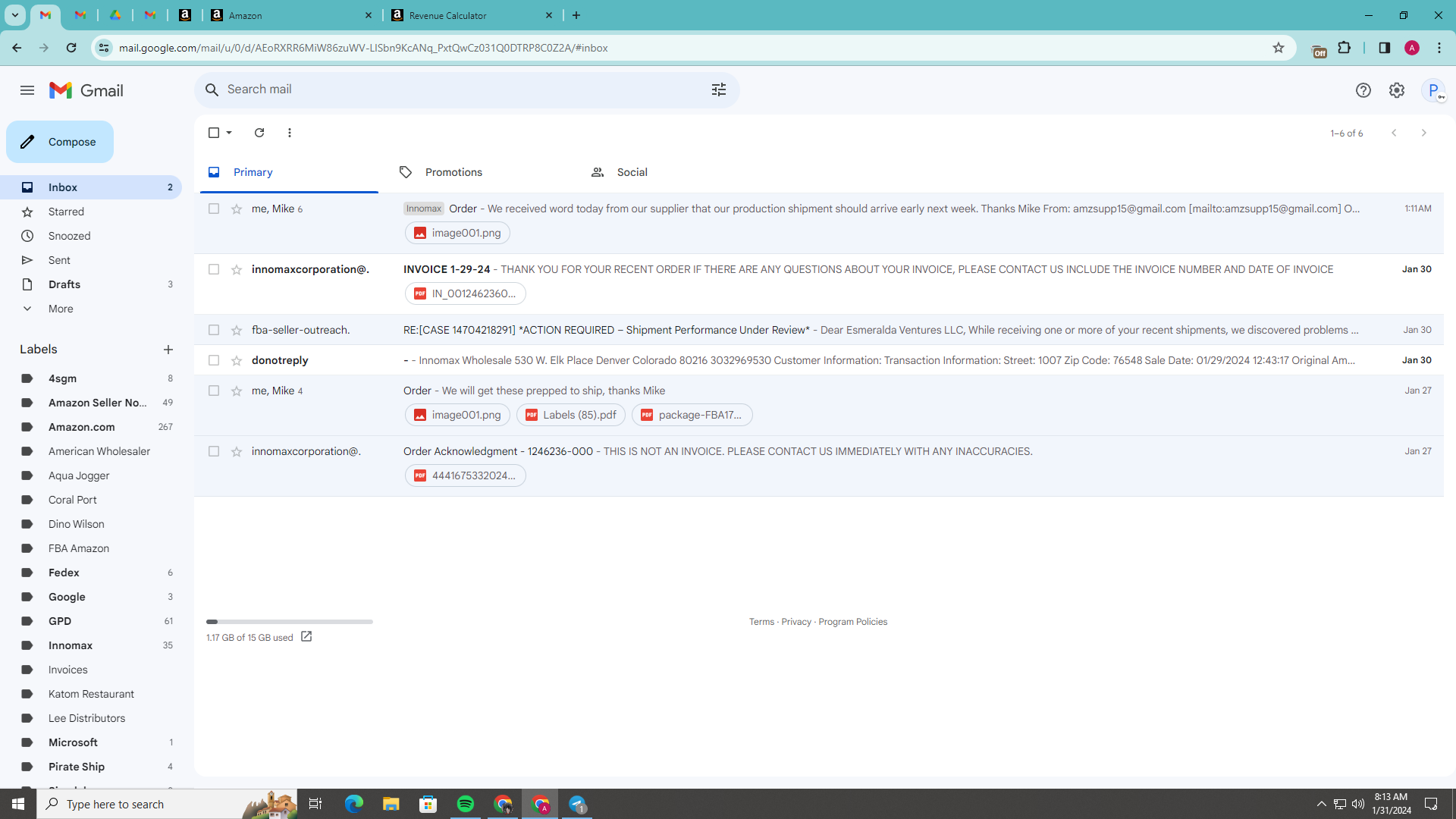Open the Starred folder

[x=91, y=212]
